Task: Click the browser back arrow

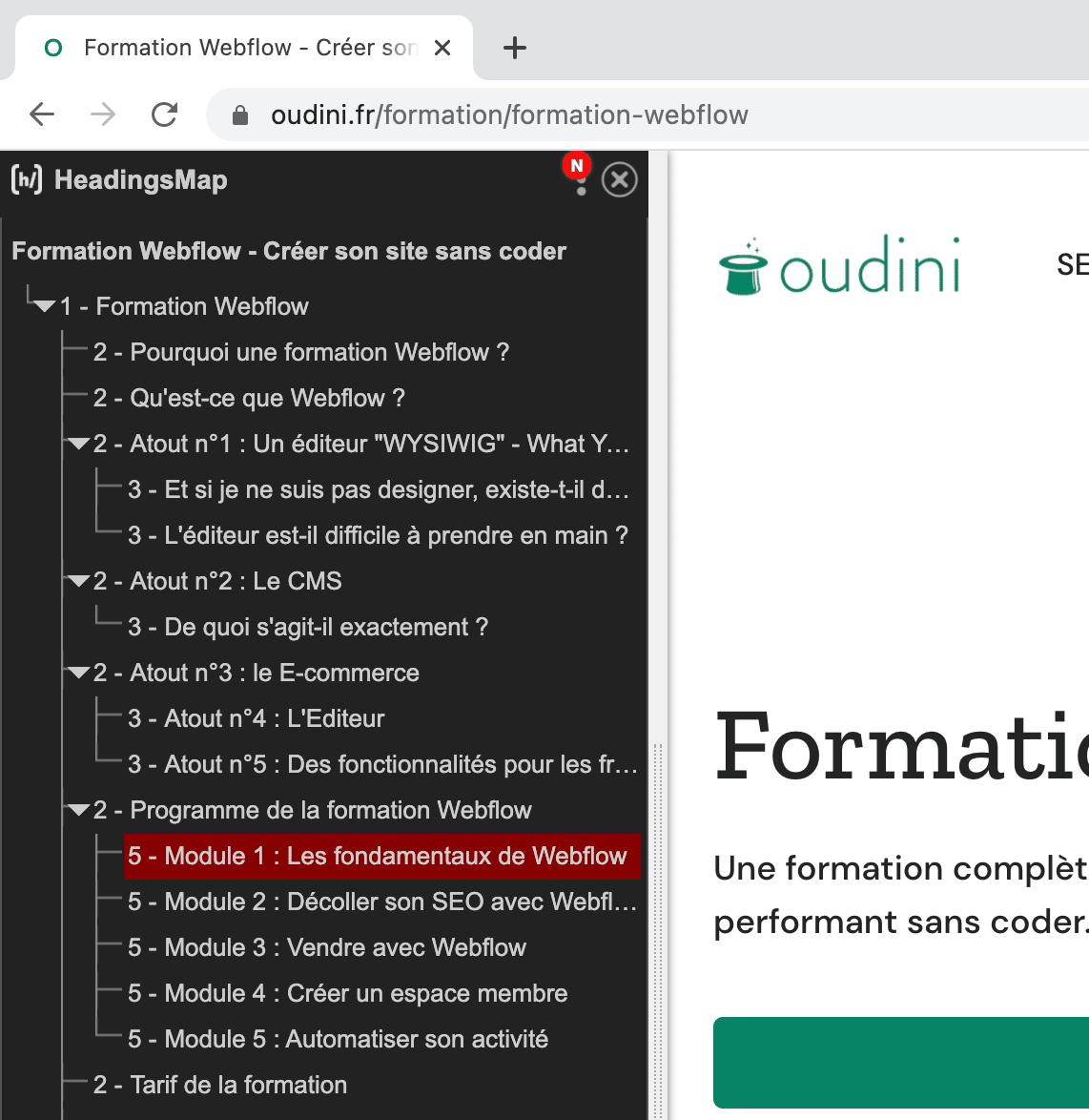Action: (42, 114)
